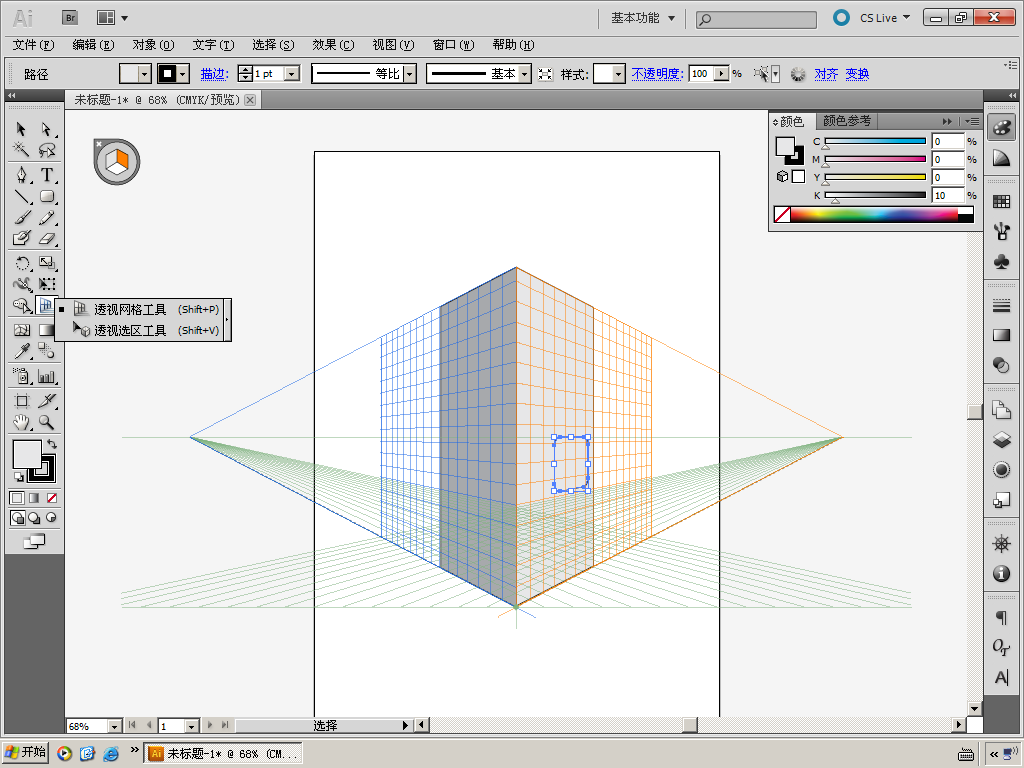Click the perspective plane switching widget
This screenshot has width=1024, height=768.
point(117,162)
